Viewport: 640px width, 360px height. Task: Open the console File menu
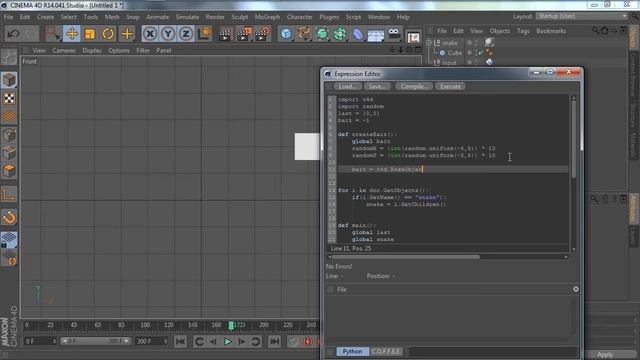[x=342, y=289]
